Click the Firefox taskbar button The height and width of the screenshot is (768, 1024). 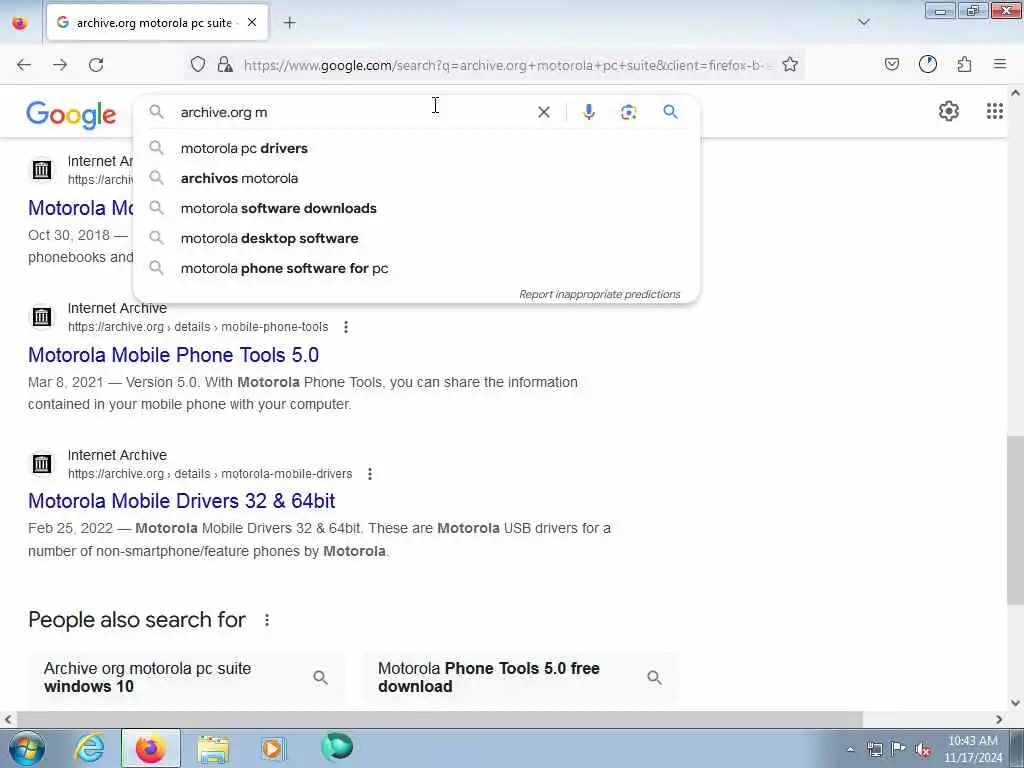[x=151, y=748]
